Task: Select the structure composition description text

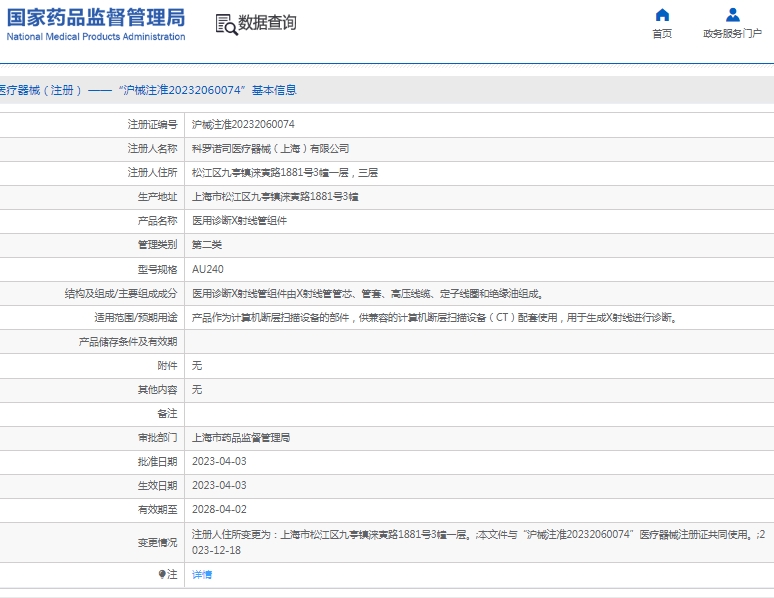Action: point(368,294)
